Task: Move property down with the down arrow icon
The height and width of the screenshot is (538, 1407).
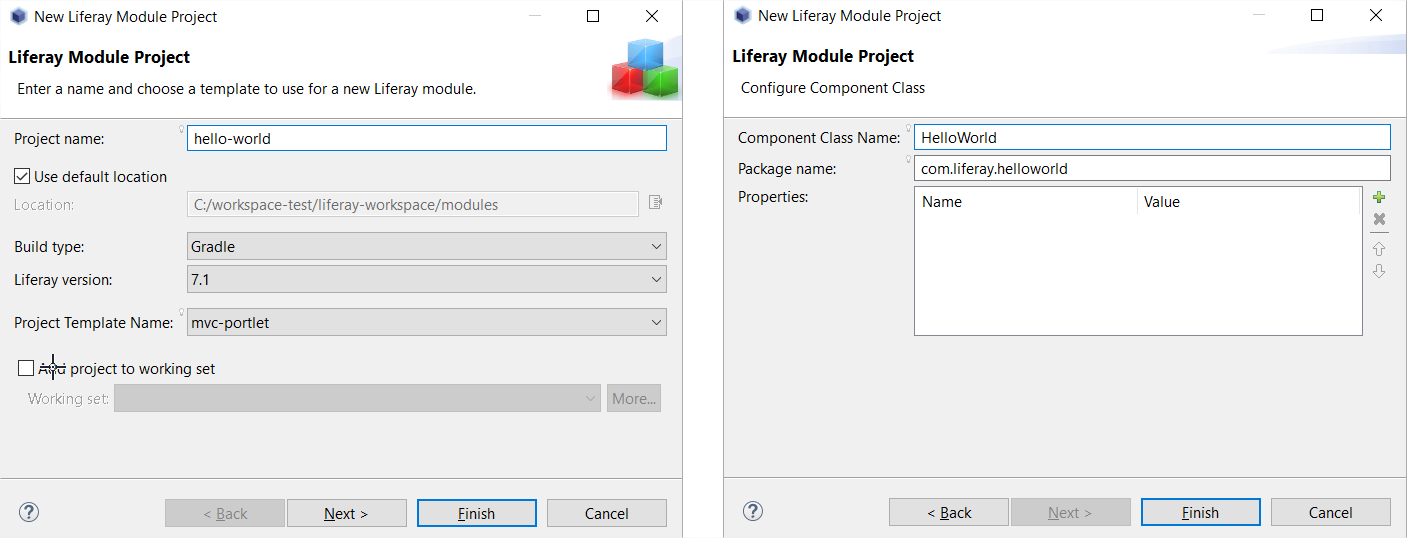Action: (x=1379, y=271)
